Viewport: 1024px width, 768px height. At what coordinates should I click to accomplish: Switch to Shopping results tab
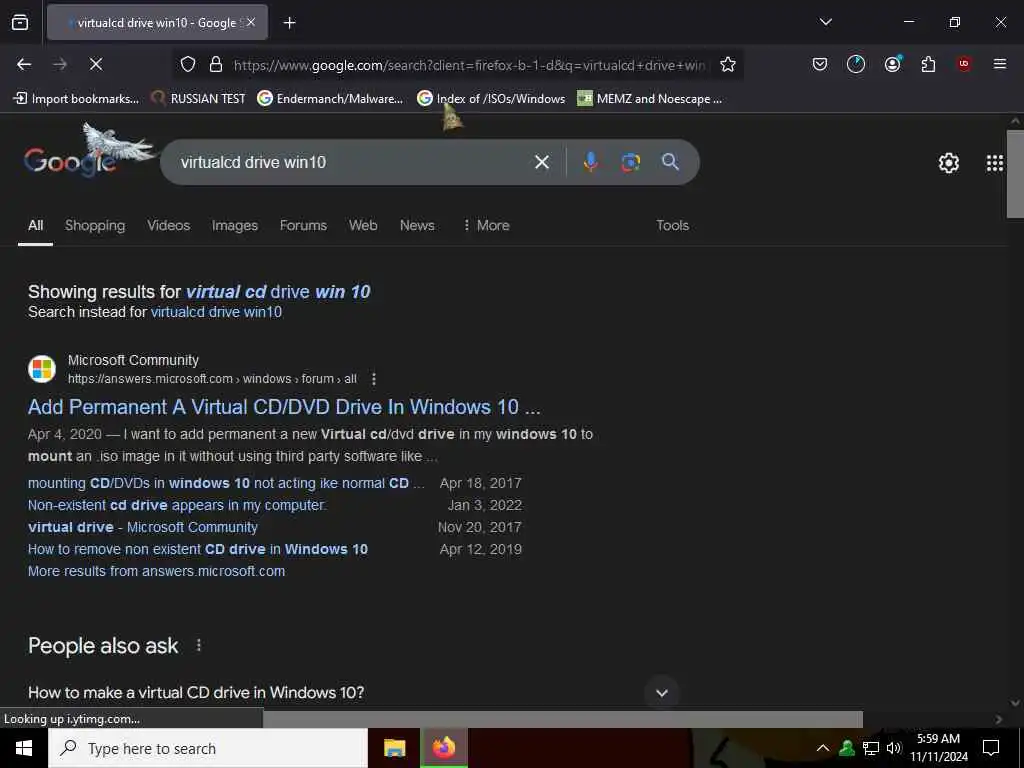[x=95, y=225]
